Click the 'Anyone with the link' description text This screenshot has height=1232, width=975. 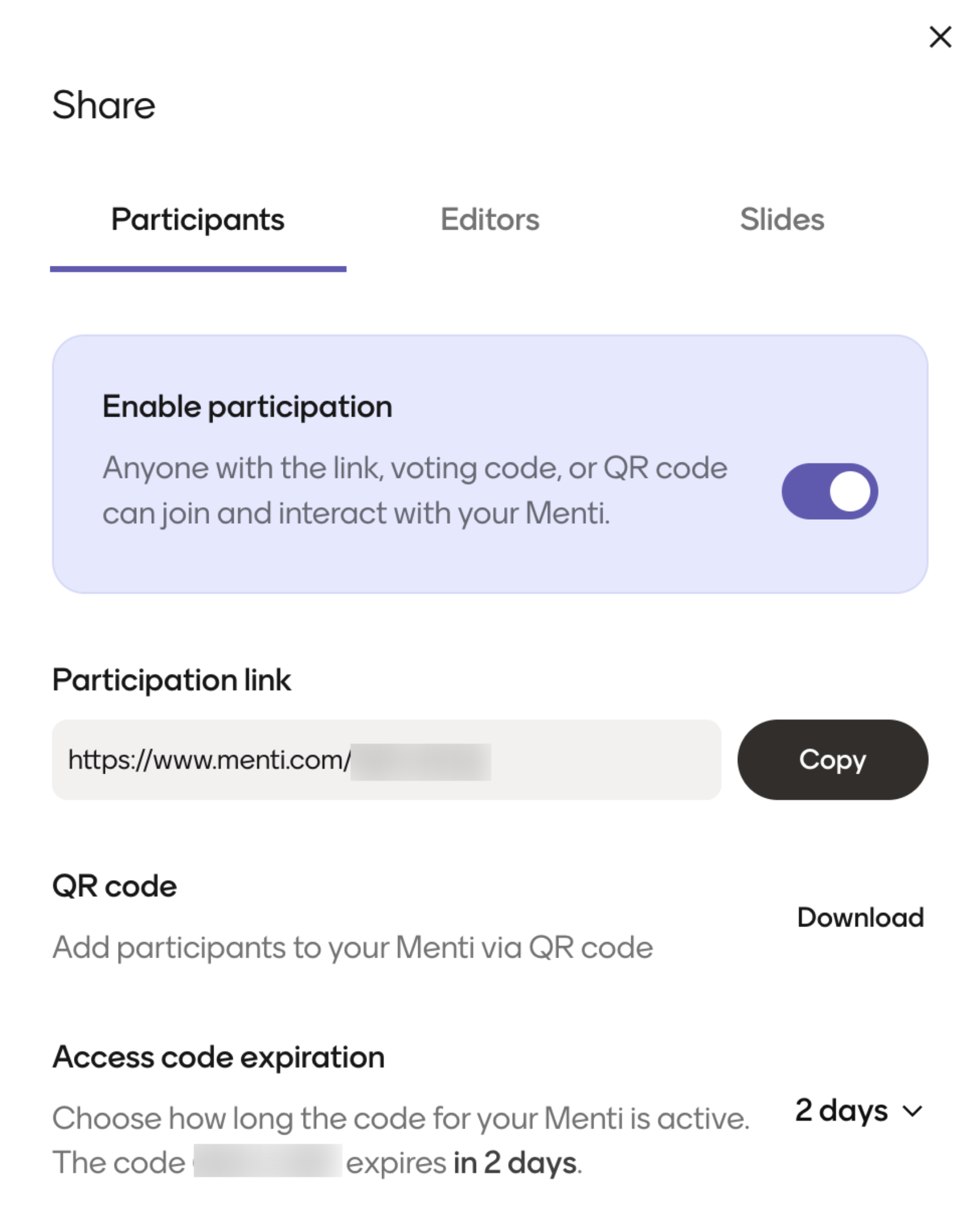[414, 490]
